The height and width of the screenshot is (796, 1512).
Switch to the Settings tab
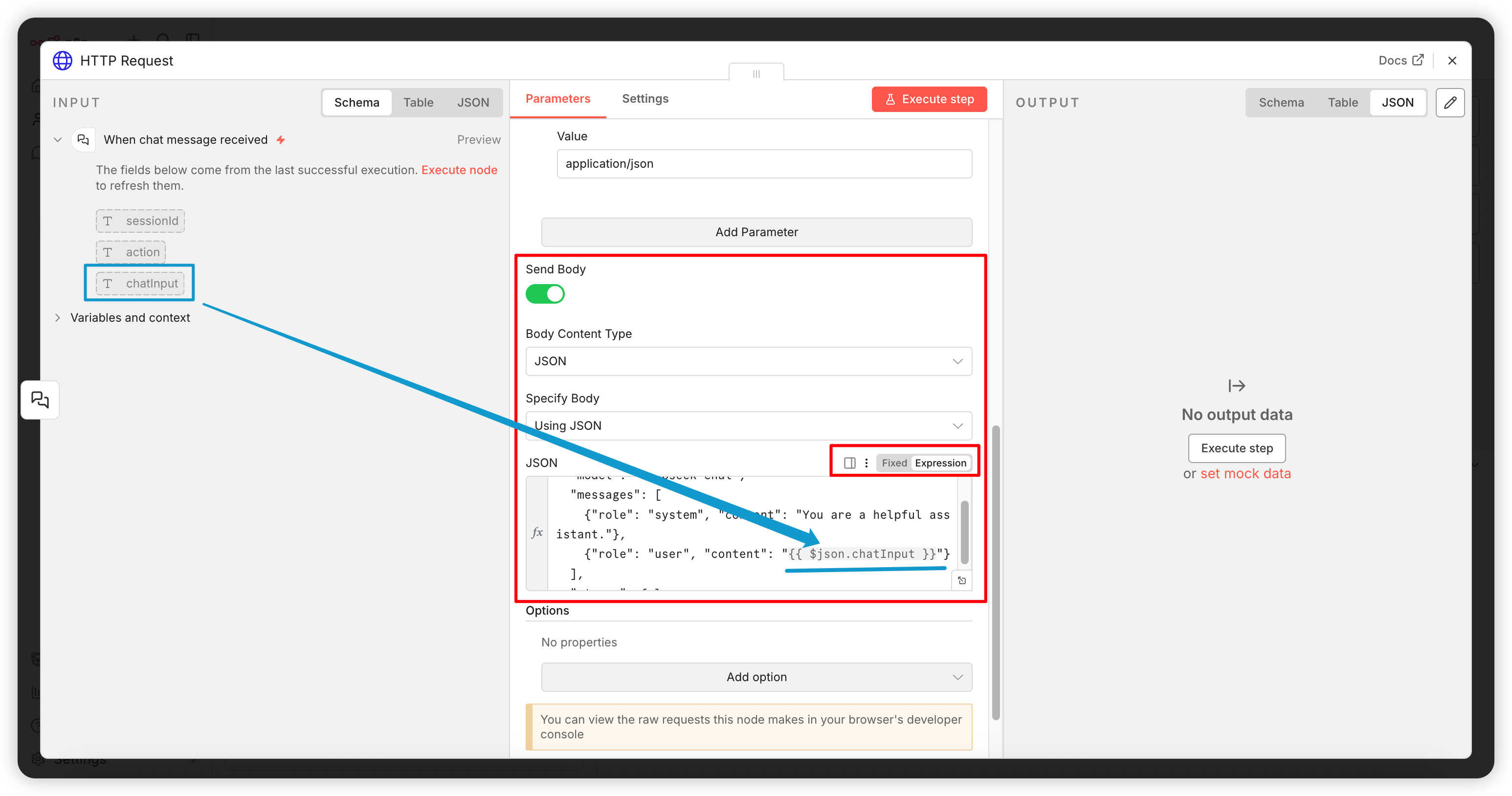pyautogui.click(x=645, y=99)
